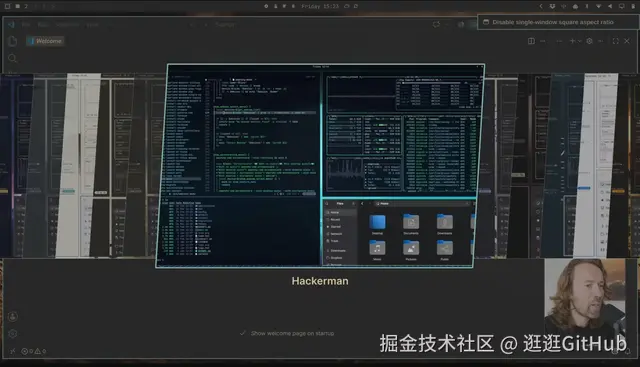Open the File menu

click(x=26, y=24)
